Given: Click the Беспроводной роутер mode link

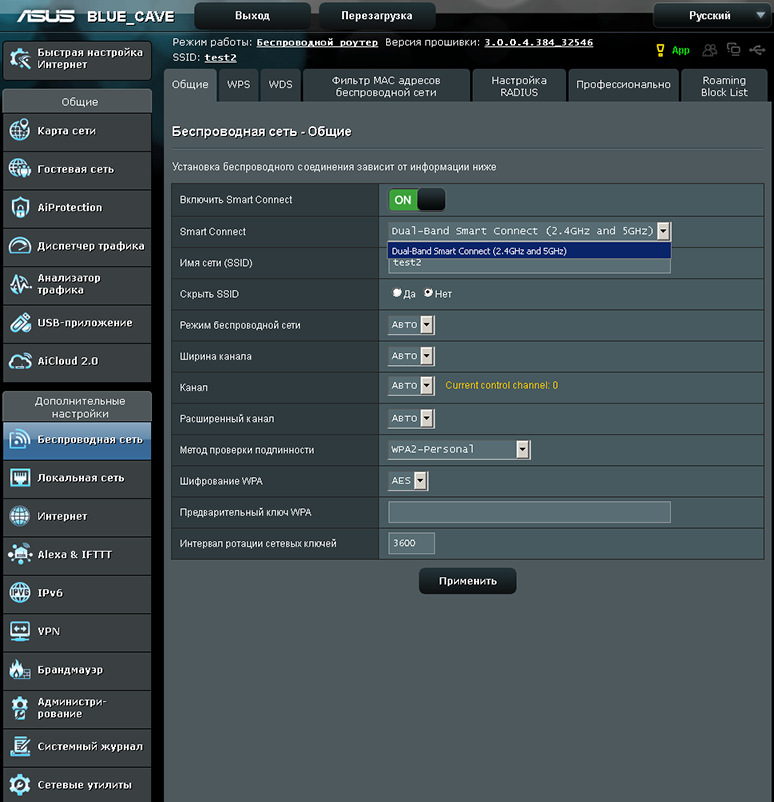Looking at the screenshot, I should click(317, 42).
